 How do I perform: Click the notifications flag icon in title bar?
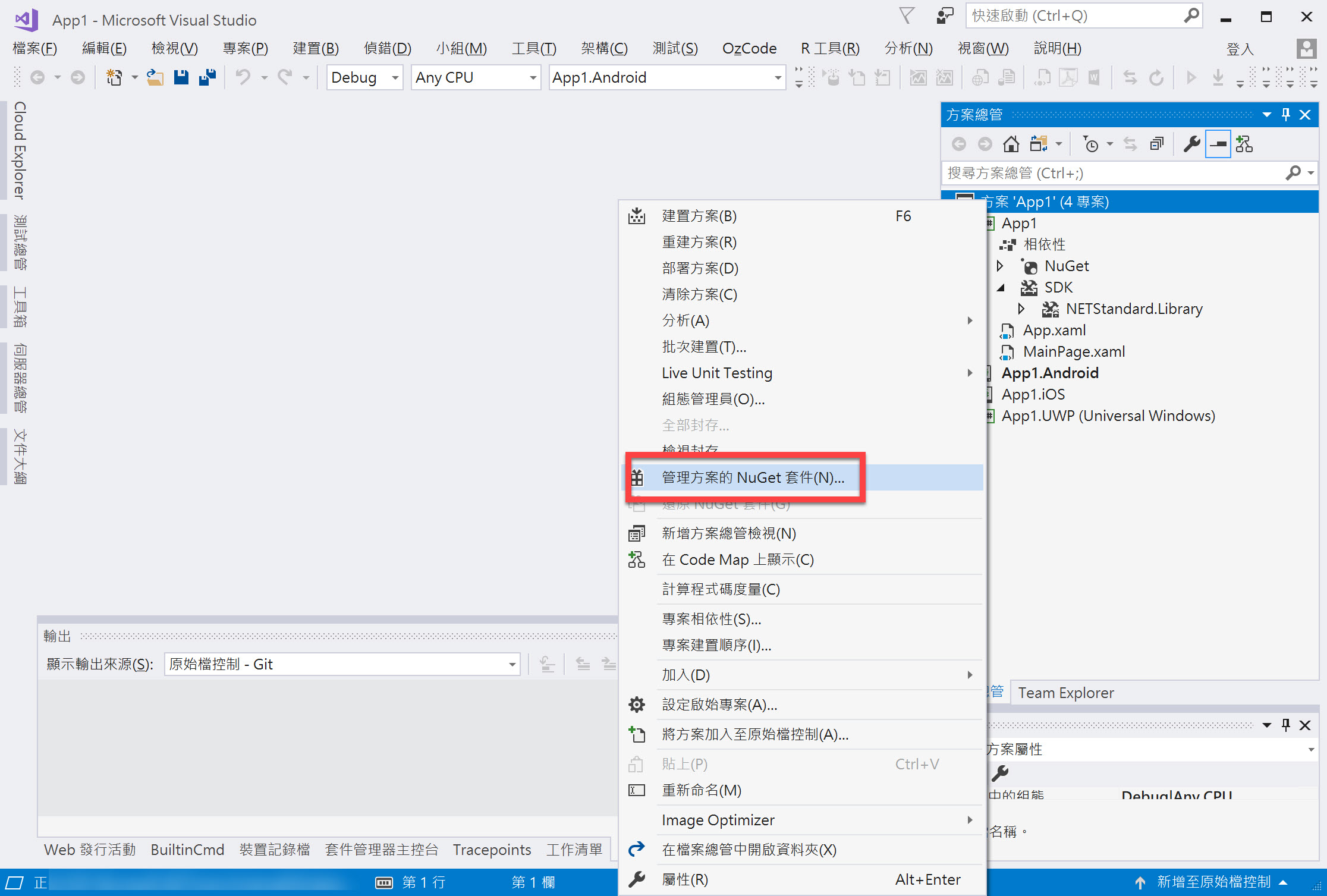(x=906, y=15)
